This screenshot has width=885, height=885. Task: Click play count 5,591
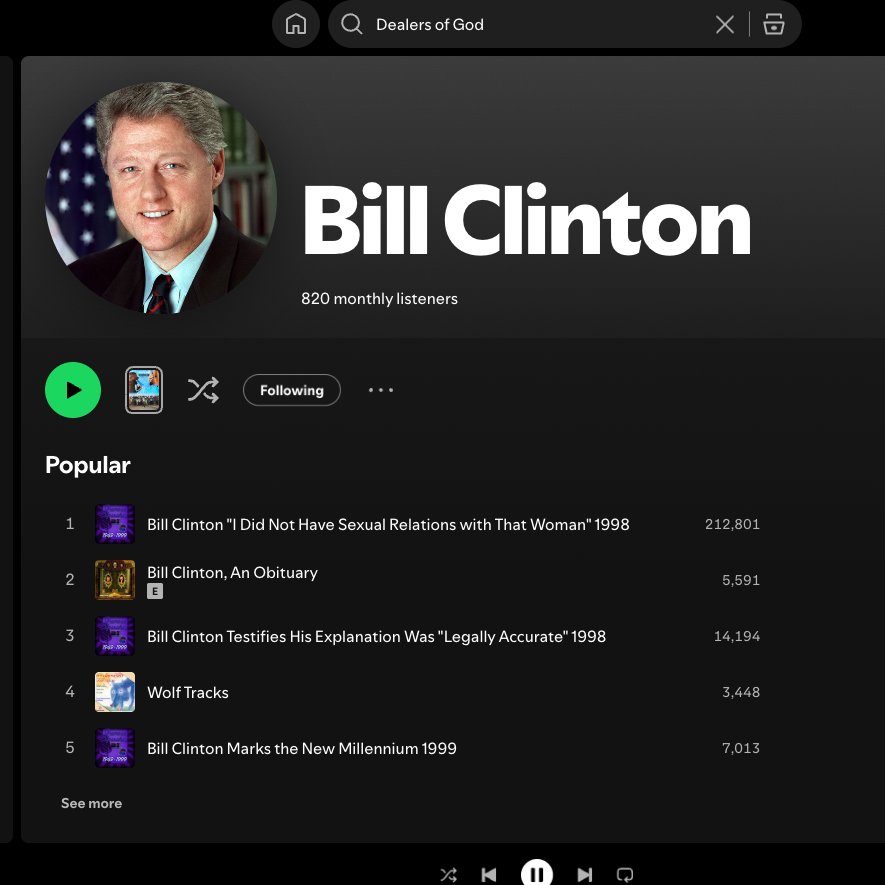741,580
